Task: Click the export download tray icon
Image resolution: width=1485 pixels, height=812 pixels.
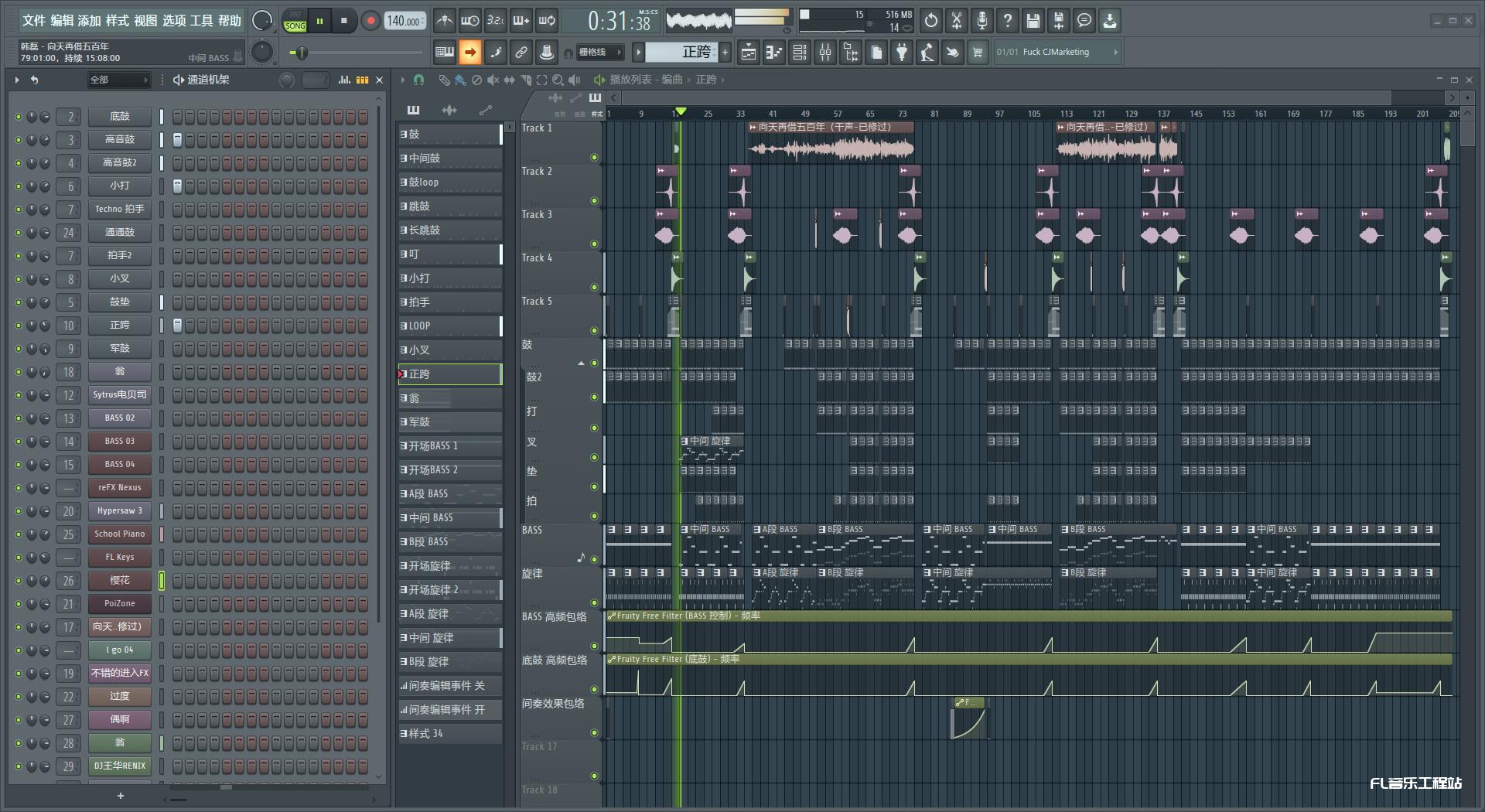Action: pyautogui.click(x=1110, y=21)
